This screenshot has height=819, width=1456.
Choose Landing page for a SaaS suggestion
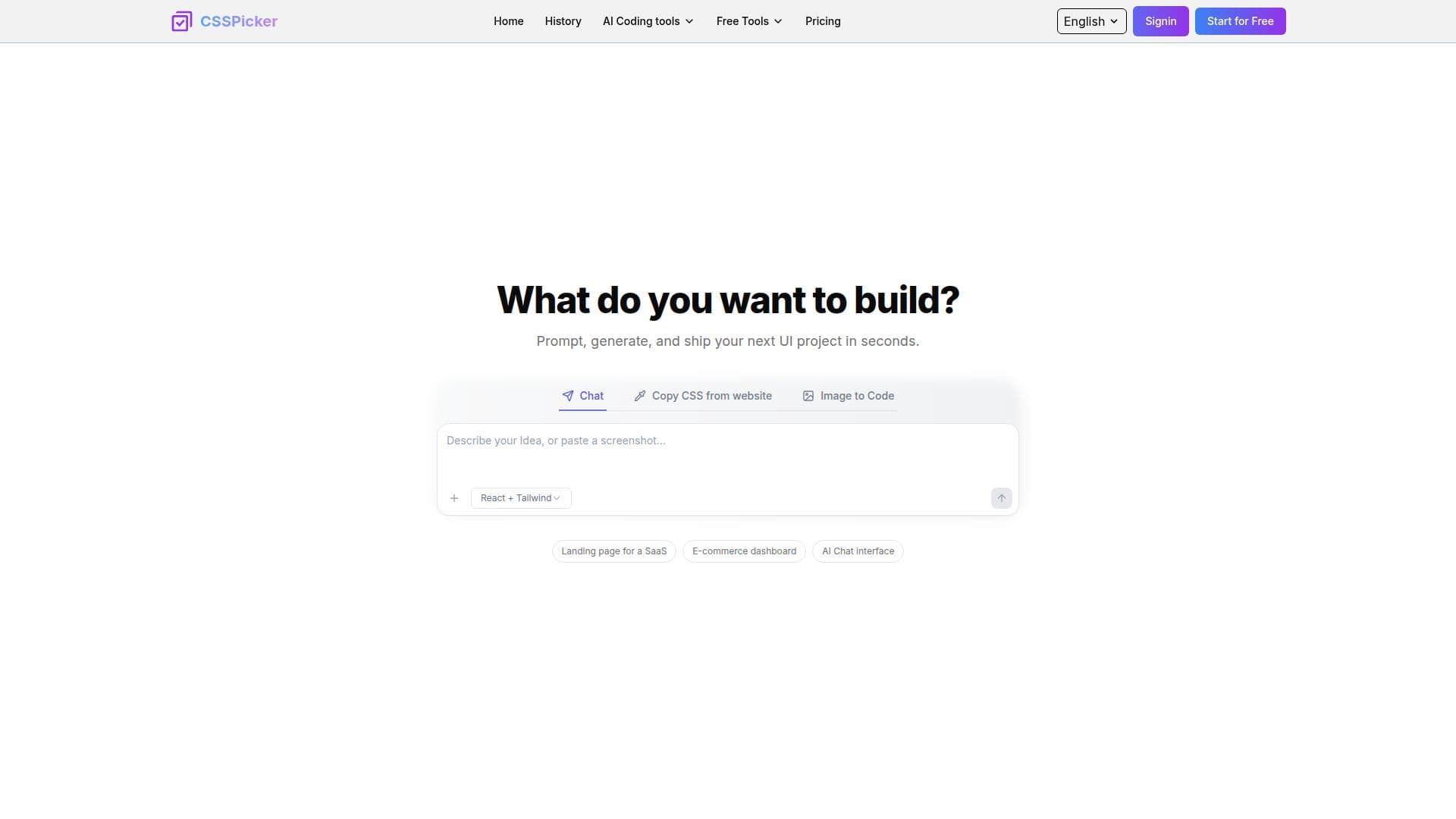[x=613, y=551]
